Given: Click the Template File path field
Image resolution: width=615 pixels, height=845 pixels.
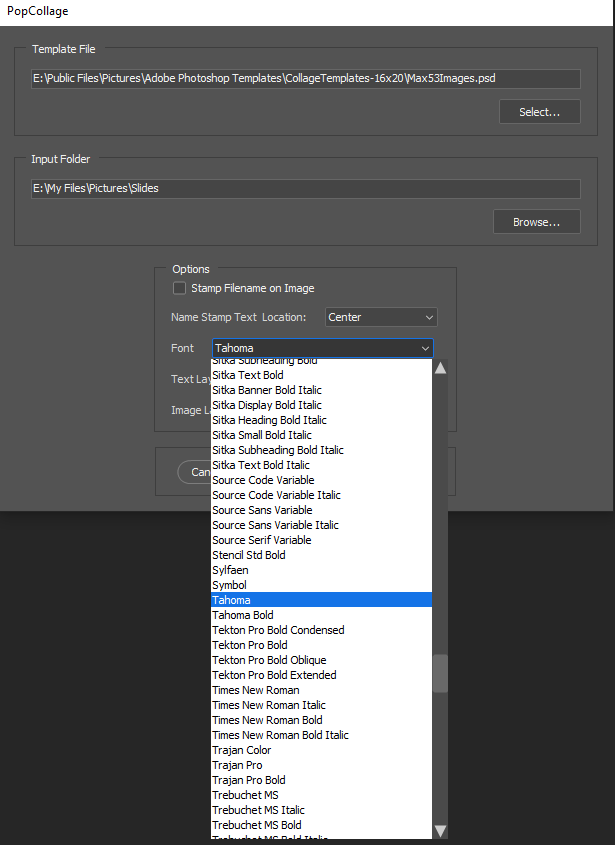Looking at the screenshot, I should [x=300, y=77].
